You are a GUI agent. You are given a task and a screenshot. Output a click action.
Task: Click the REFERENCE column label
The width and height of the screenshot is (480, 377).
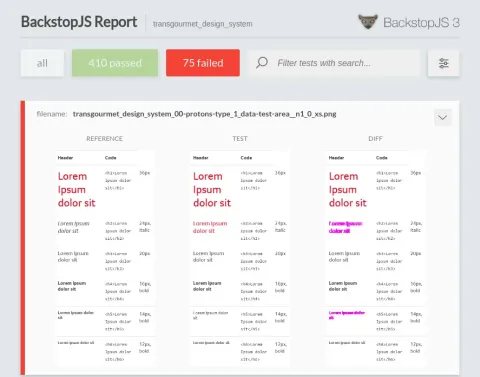coord(105,139)
